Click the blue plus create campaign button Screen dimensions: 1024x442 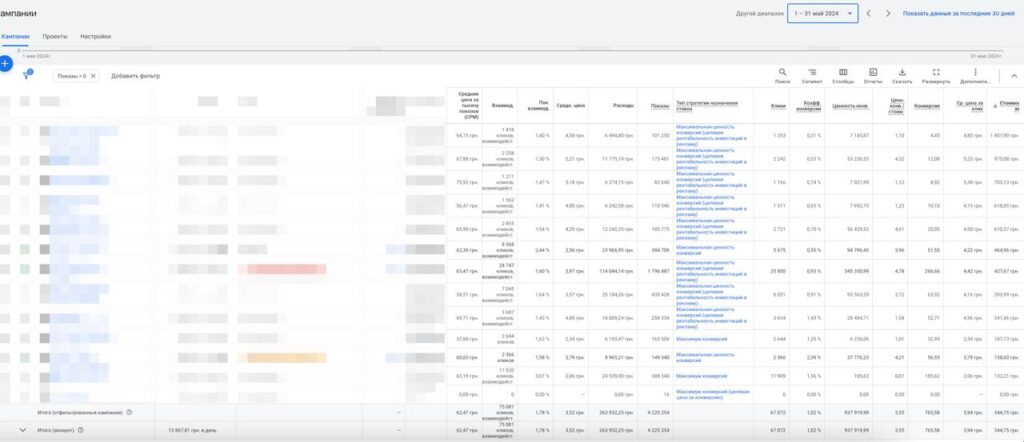(x=5, y=63)
